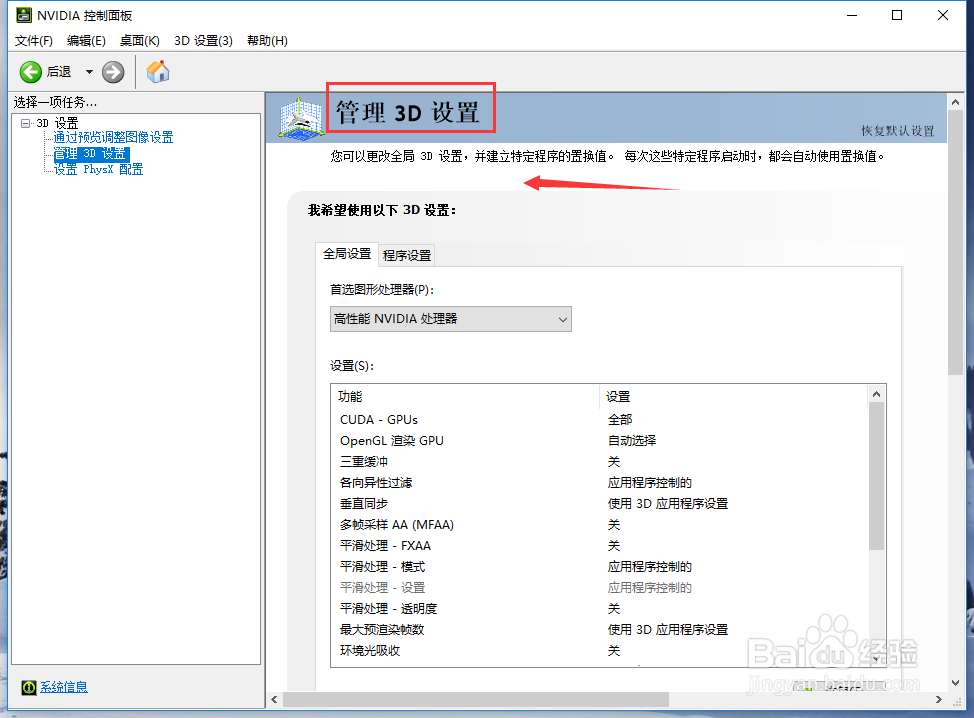Click the main panel vertical scrollbar thumb
974x718 pixels.
955,243
